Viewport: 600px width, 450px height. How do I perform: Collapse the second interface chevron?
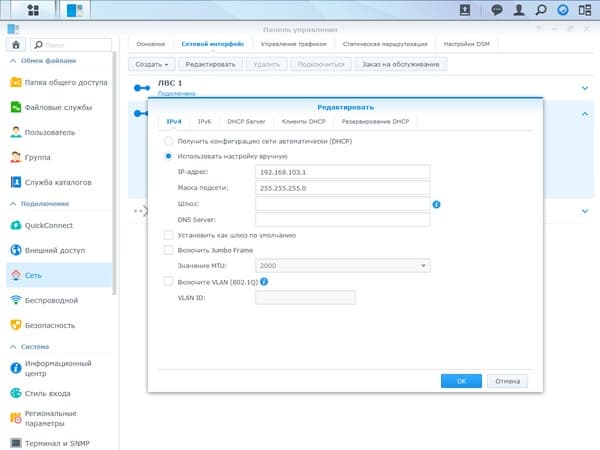click(x=585, y=114)
